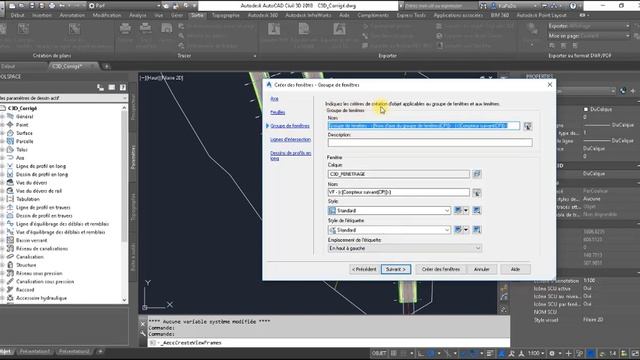Open the Topographie ribbon tab
This screenshot has height=360, width=640.
pos(226,15)
